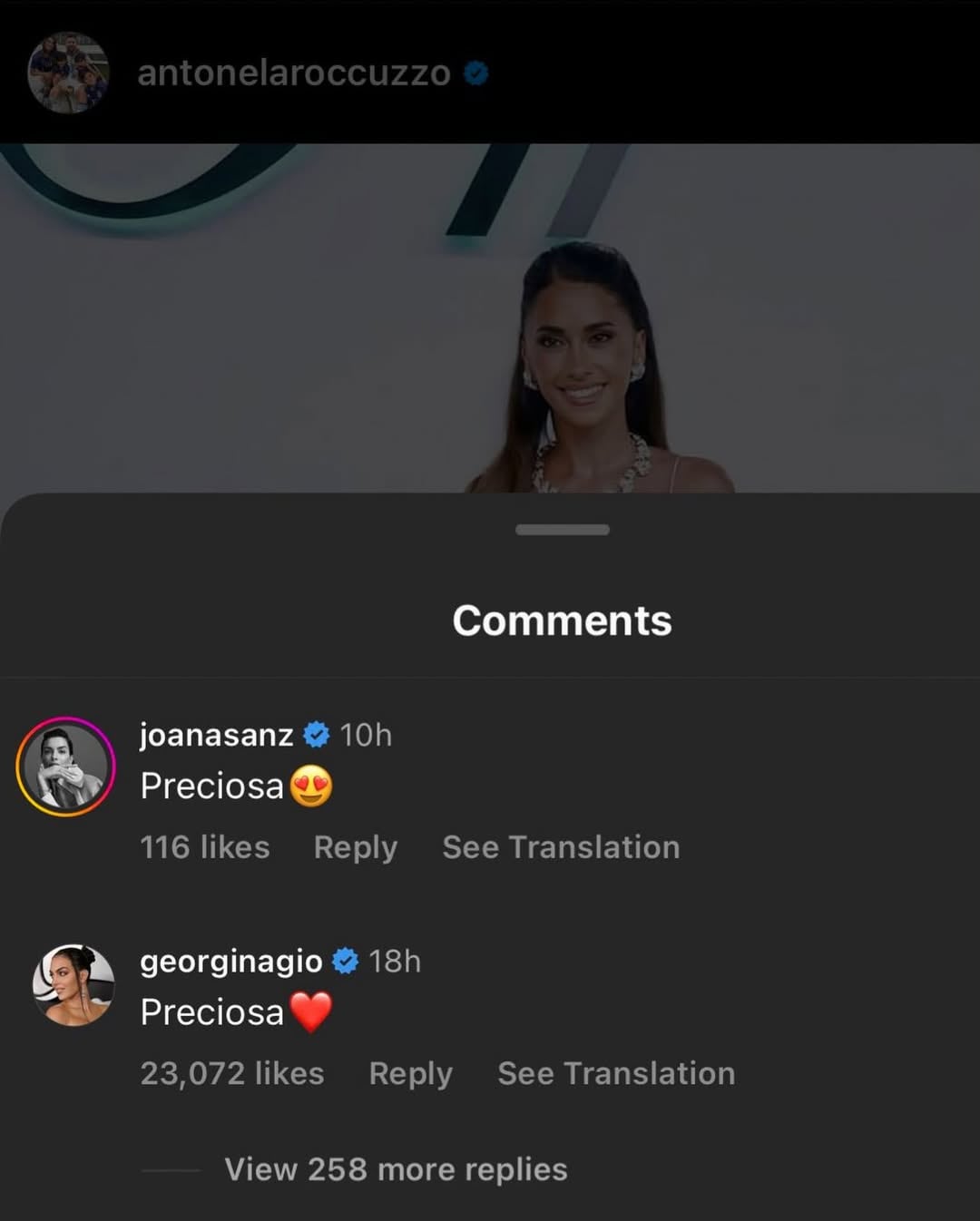
Task: View the 116 likes on joanasanz's comment
Action: [204, 846]
